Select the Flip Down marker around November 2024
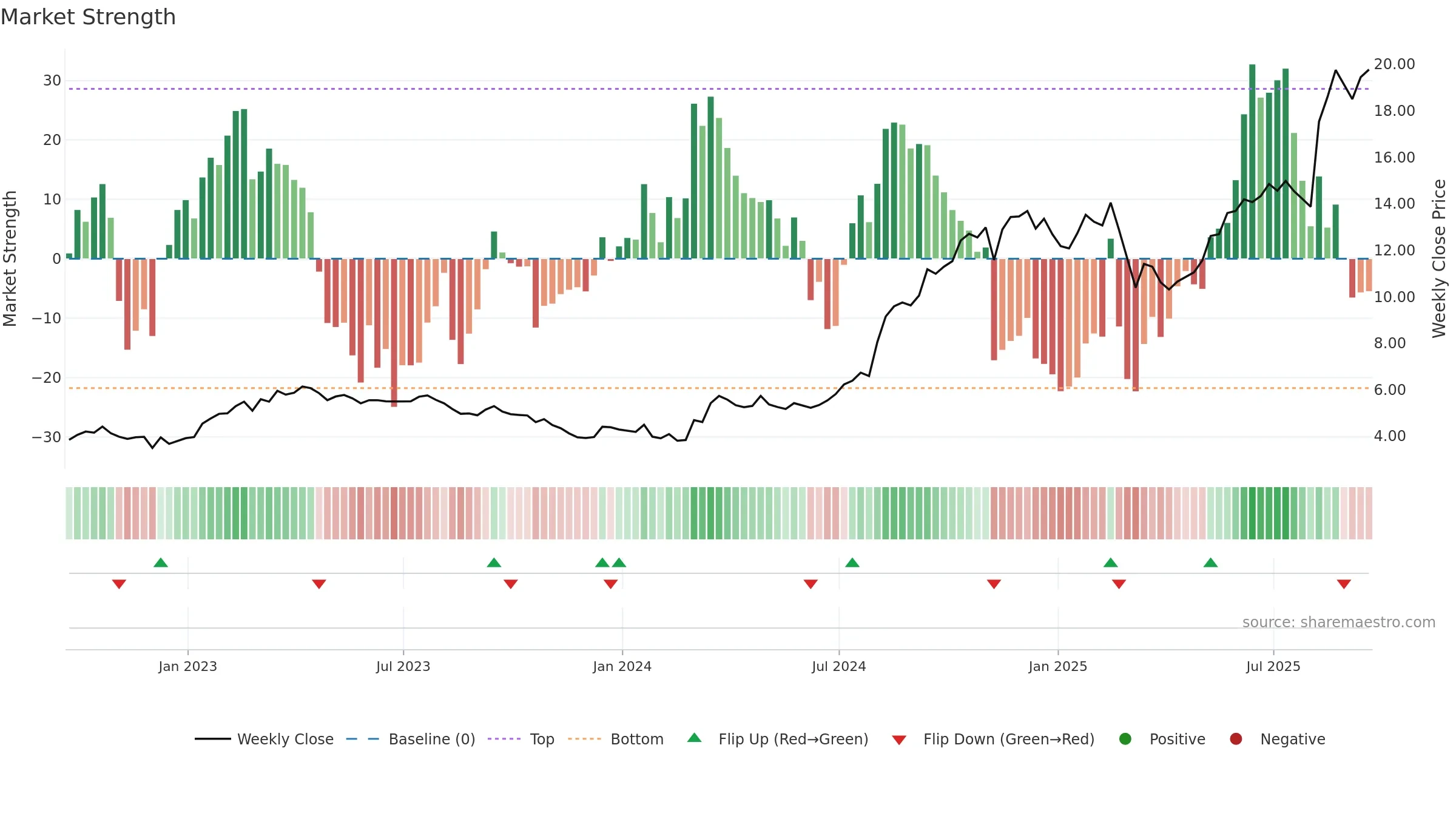 [994, 584]
